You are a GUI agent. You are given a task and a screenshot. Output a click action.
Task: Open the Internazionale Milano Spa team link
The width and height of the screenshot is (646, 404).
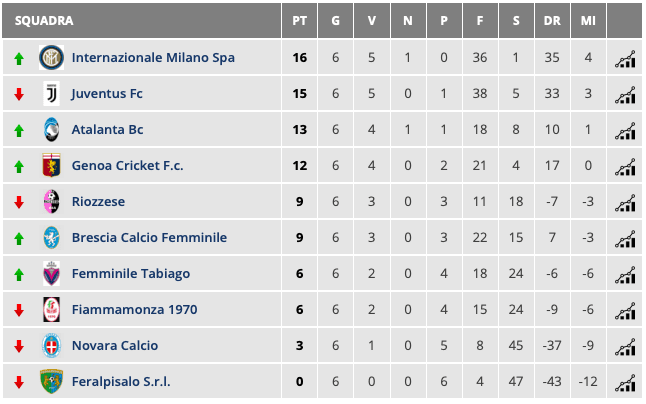(153, 58)
